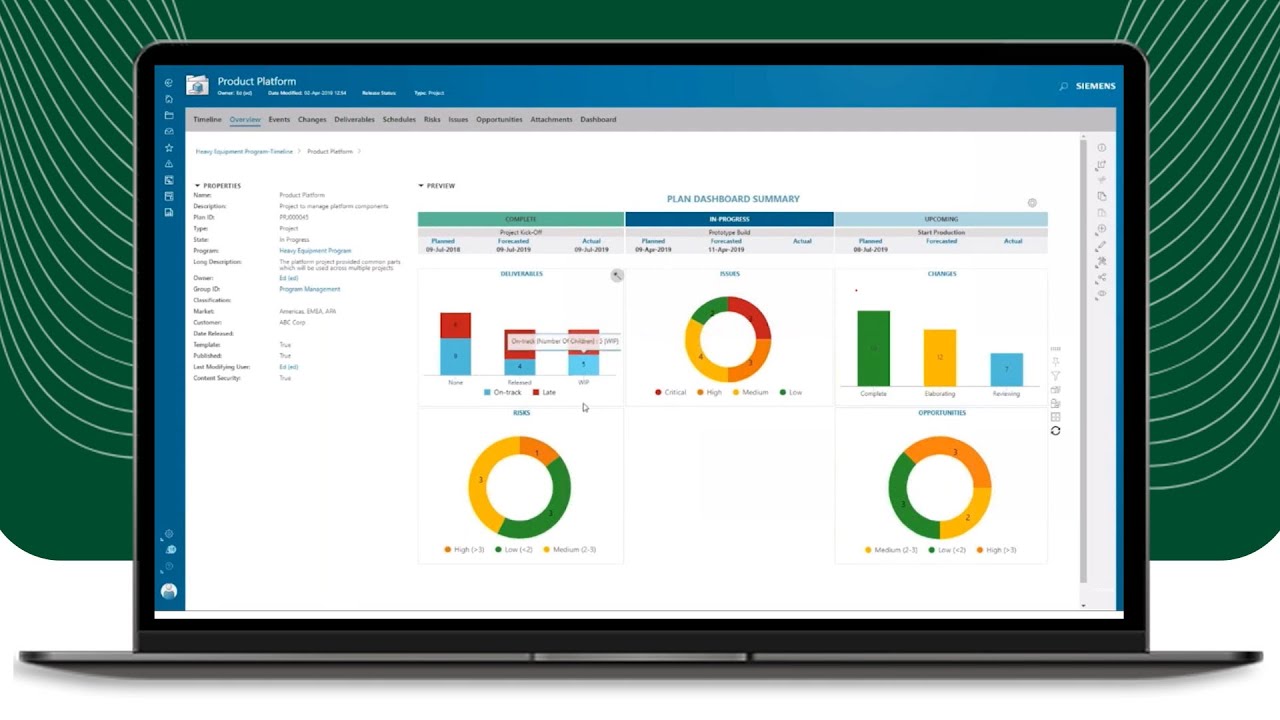This screenshot has height=720, width=1280.
Task: Click the Edit pencil icon in right toolbar
Action: click(x=1102, y=245)
